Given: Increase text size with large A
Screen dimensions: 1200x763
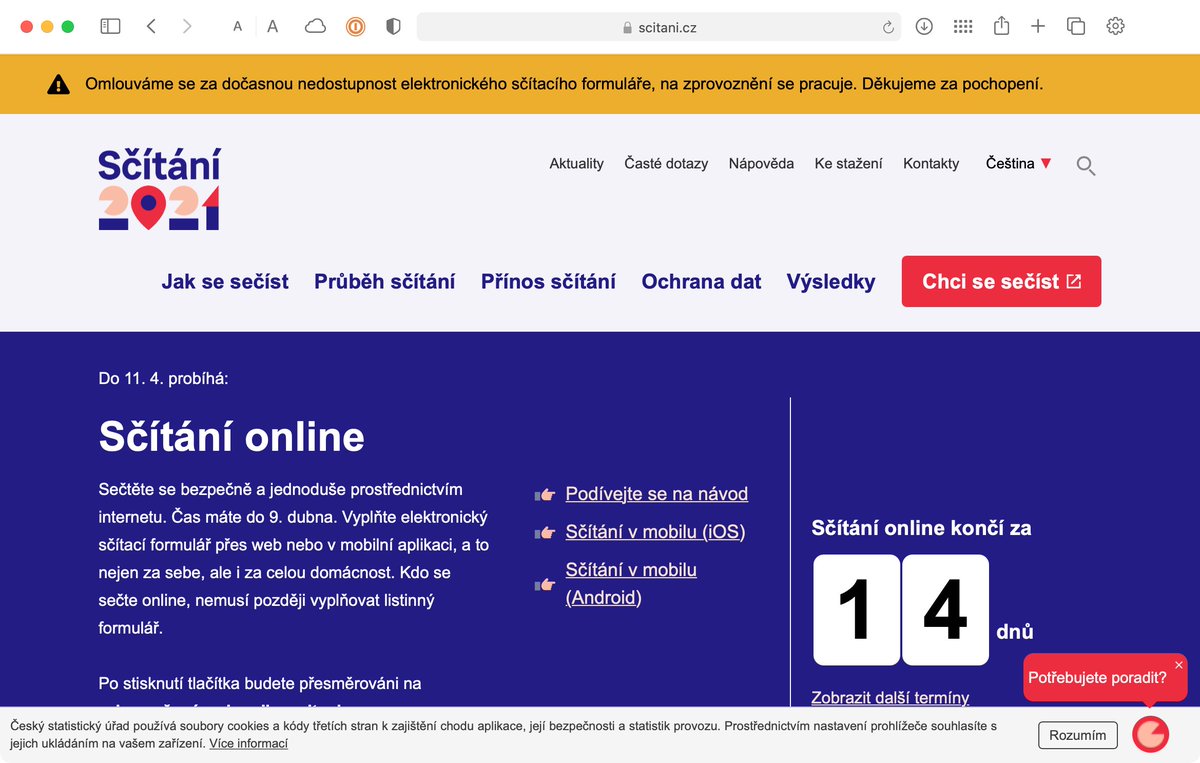Looking at the screenshot, I should [273, 27].
